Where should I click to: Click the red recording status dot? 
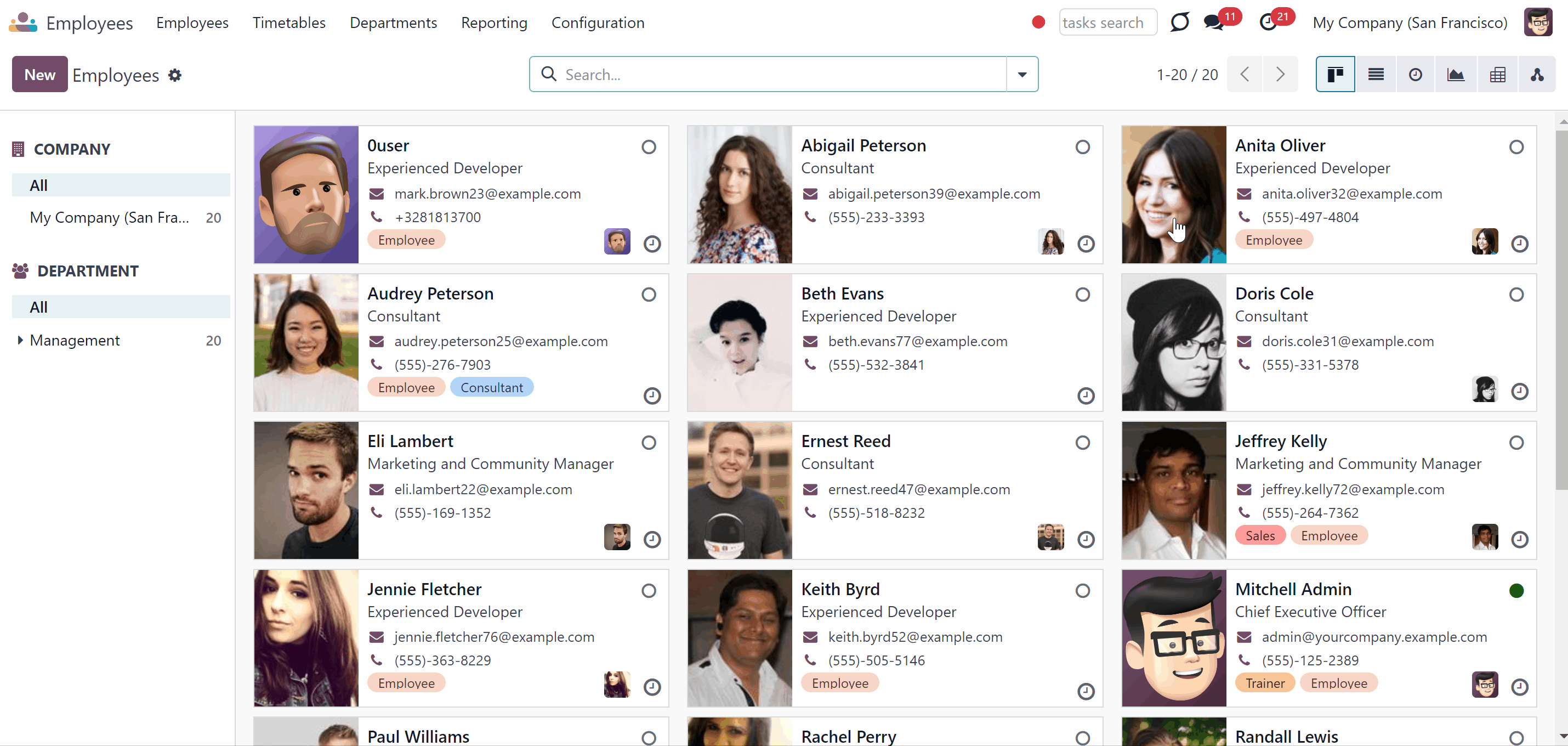click(x=1038, y=22)
